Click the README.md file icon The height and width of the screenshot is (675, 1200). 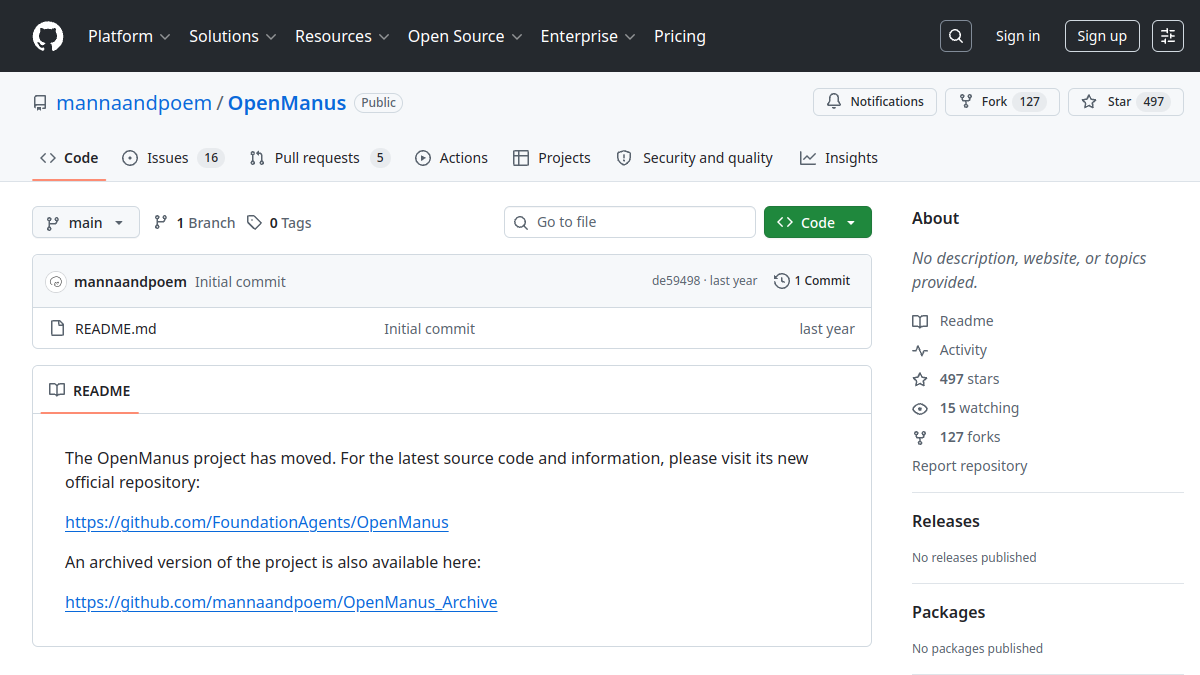coord(57,328)
